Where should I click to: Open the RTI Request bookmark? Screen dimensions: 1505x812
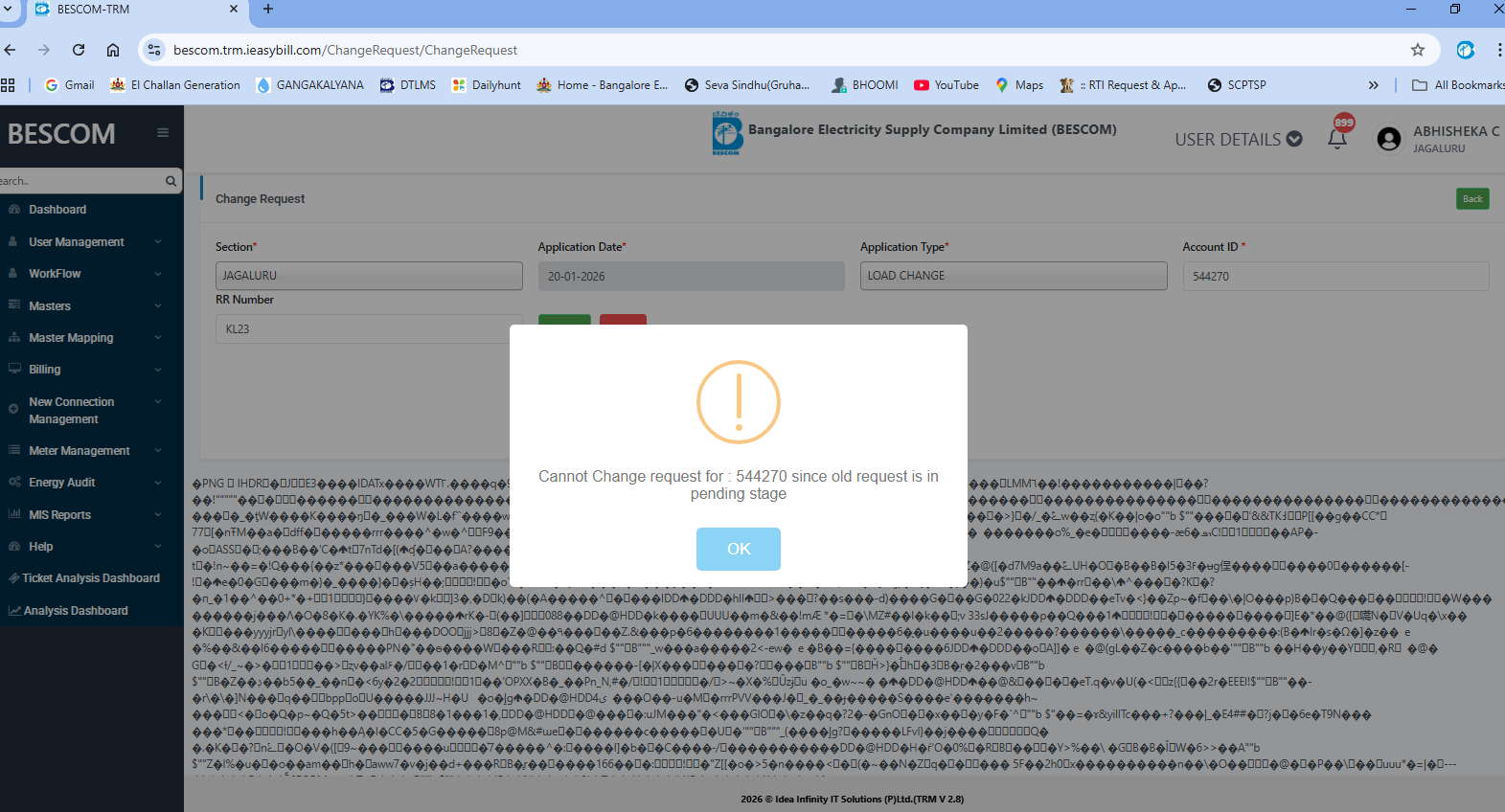tap(1123, 85)
